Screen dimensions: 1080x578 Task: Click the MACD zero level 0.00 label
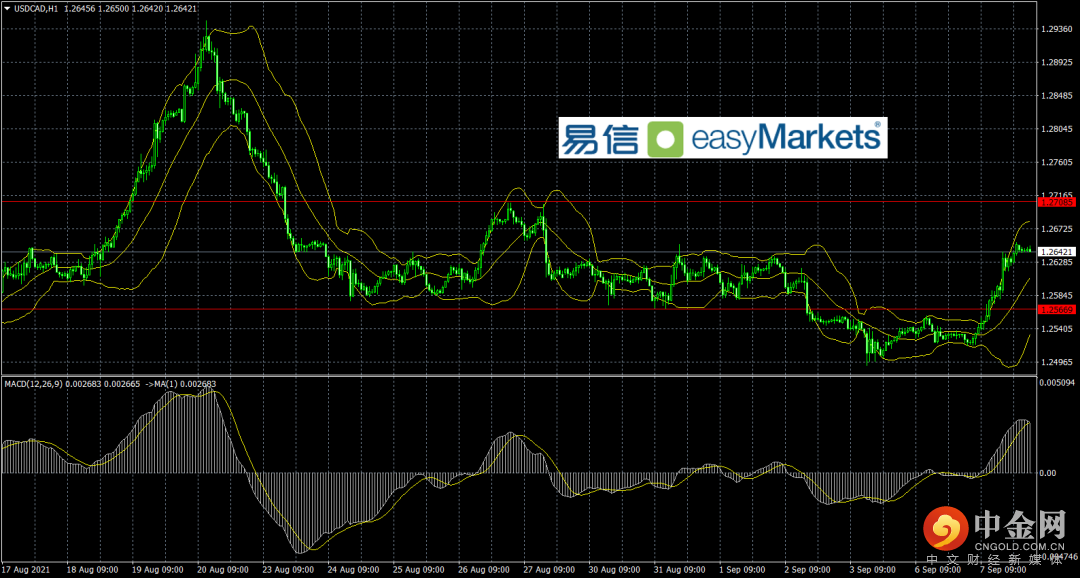click(1048, 473)
